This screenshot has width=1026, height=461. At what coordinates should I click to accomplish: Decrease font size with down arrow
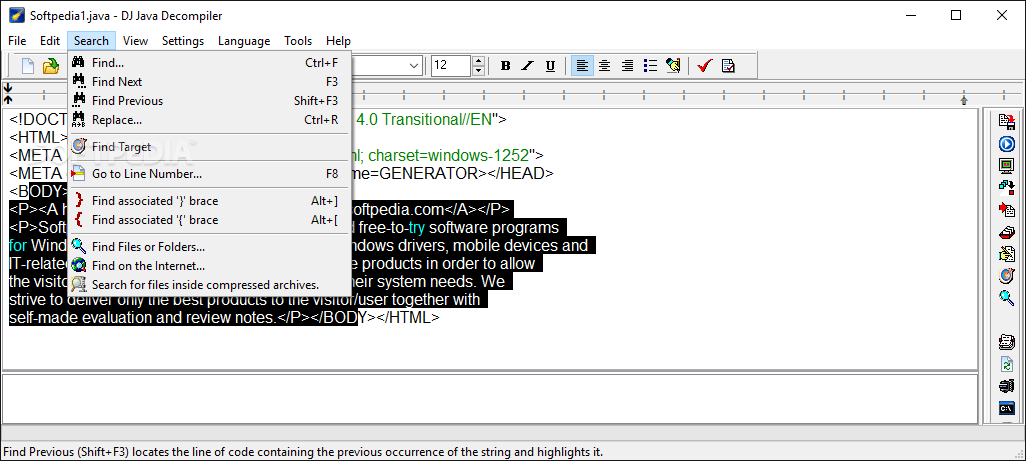pyautogui.click(x=478, y=70)
